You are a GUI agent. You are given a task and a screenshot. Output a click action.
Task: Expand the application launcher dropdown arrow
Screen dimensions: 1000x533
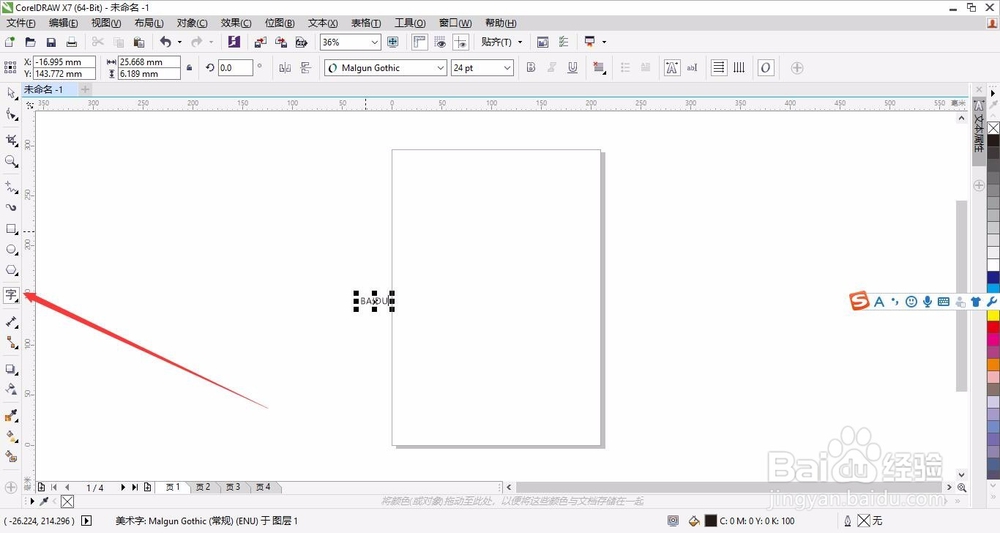click(603, 42)
